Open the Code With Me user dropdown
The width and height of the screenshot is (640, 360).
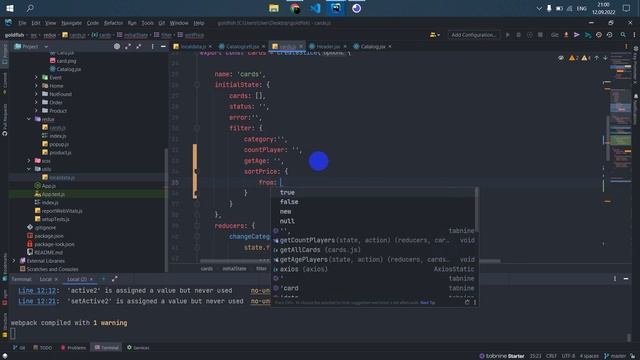pyautogui.click(x=435, y=35)
